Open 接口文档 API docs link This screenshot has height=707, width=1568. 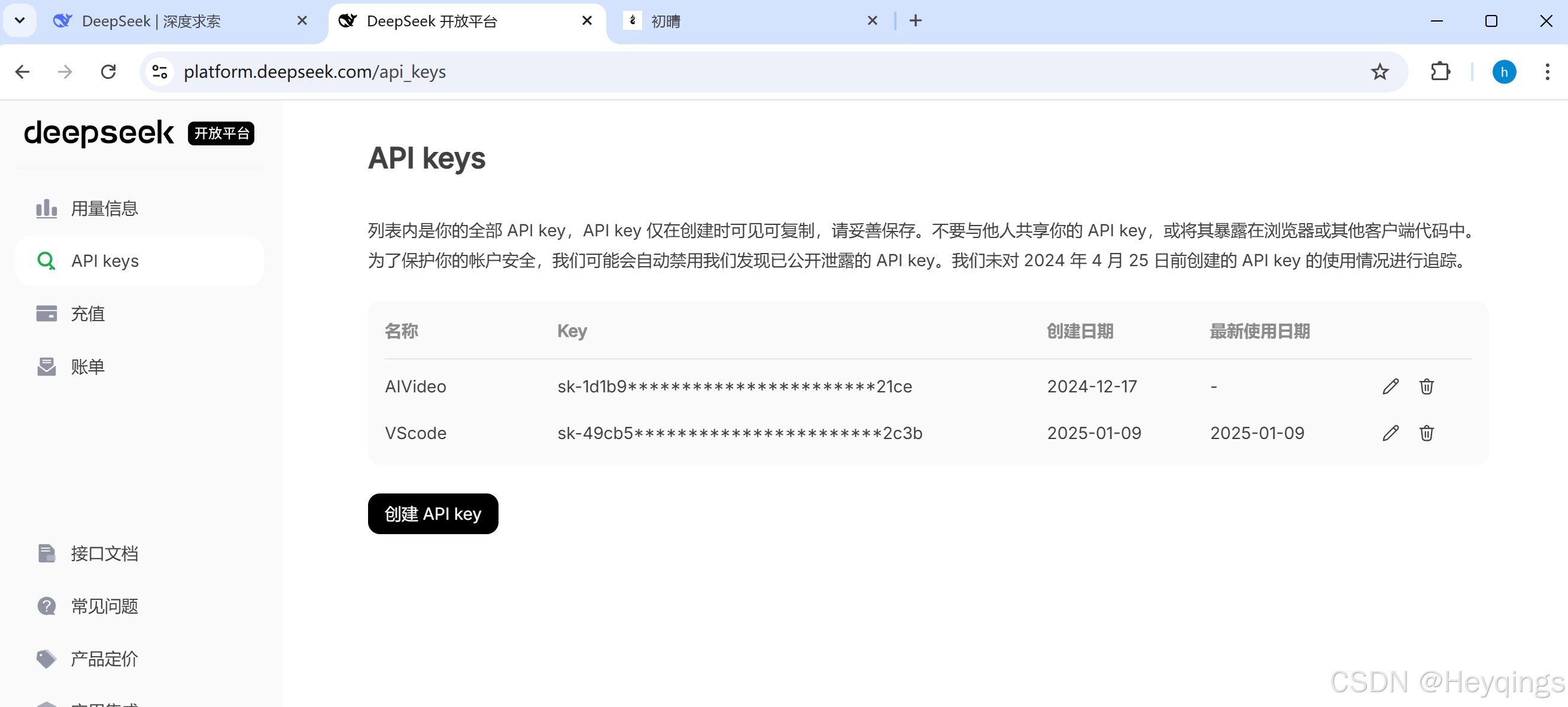pos(139,554)
